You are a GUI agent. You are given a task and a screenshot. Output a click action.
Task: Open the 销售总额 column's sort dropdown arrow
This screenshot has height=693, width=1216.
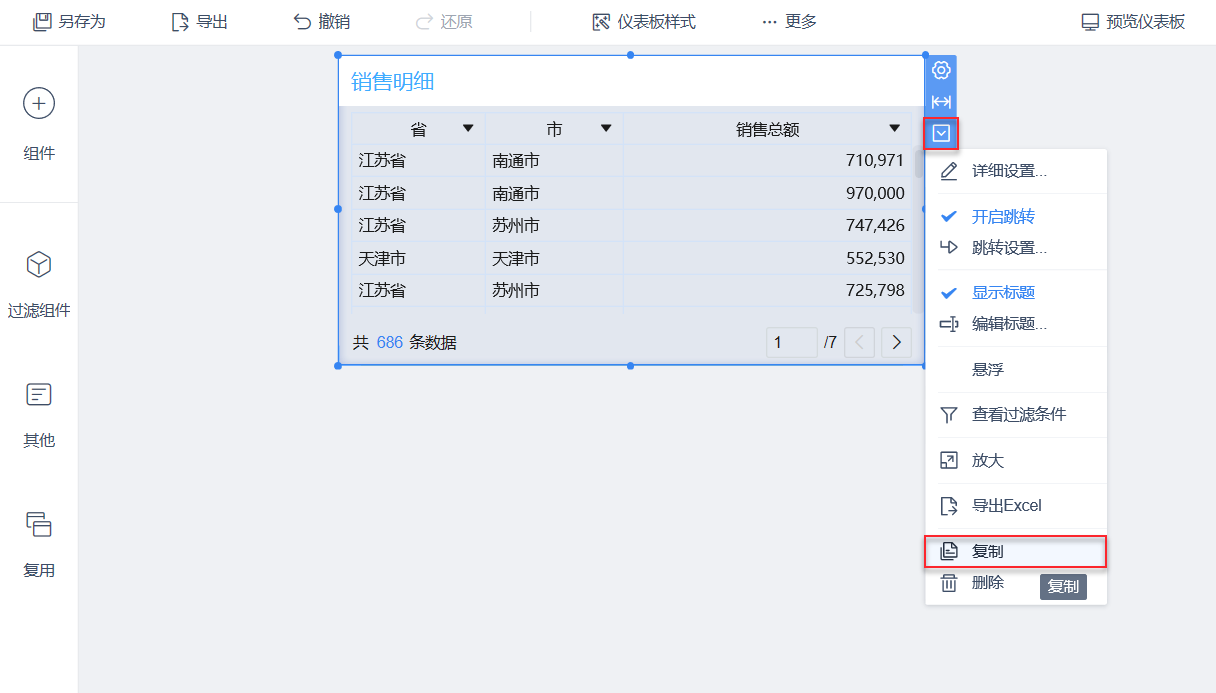pyautogui.click(x=895, y=128)
